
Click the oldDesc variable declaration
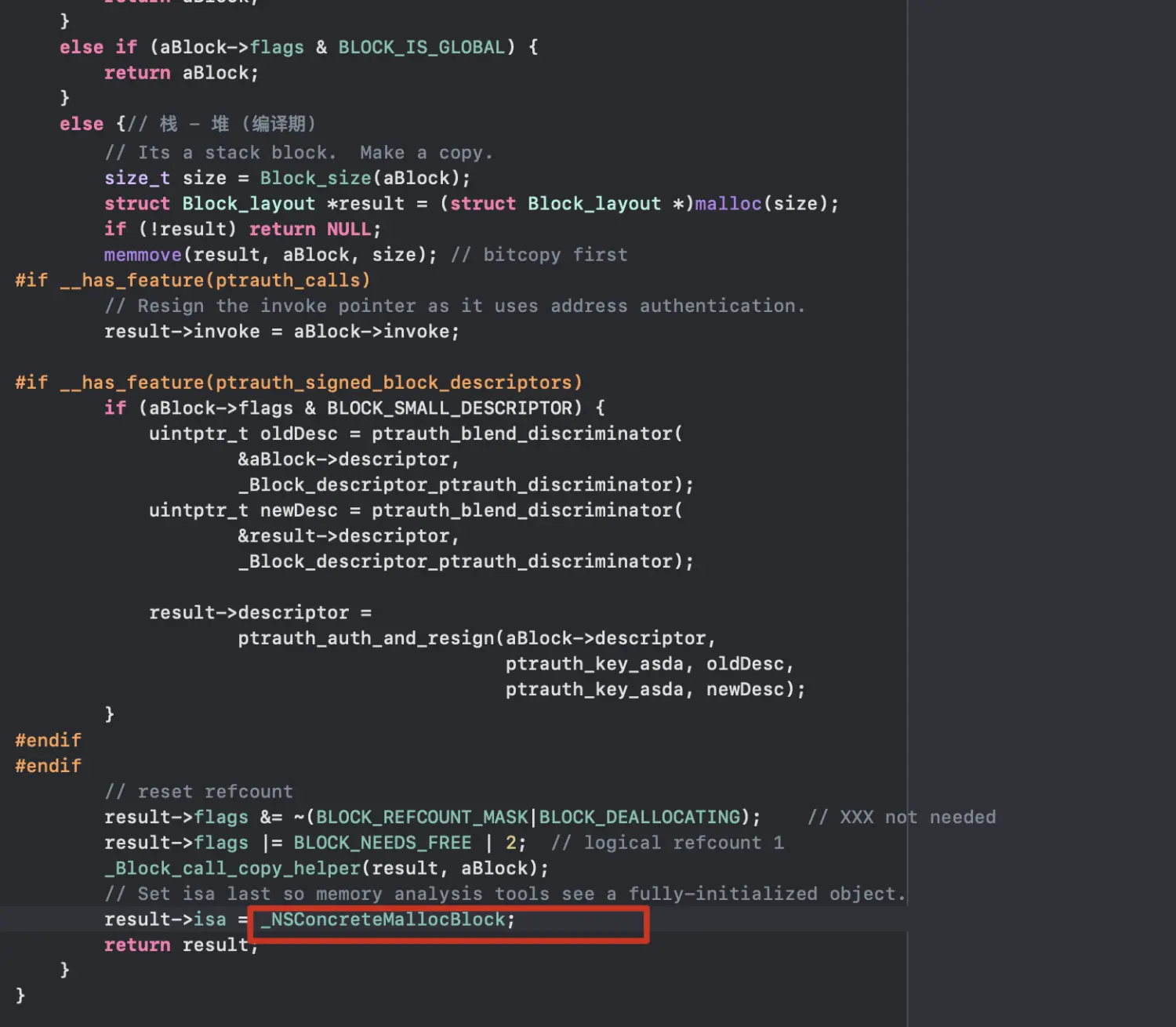(299, 434)
